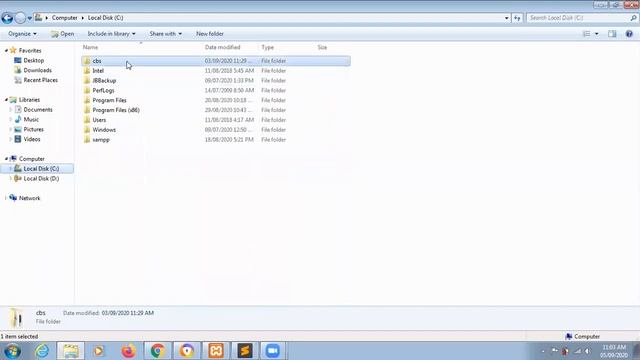Select the Program Files folder
Screen dimensions: 640x360
(109, 100)
